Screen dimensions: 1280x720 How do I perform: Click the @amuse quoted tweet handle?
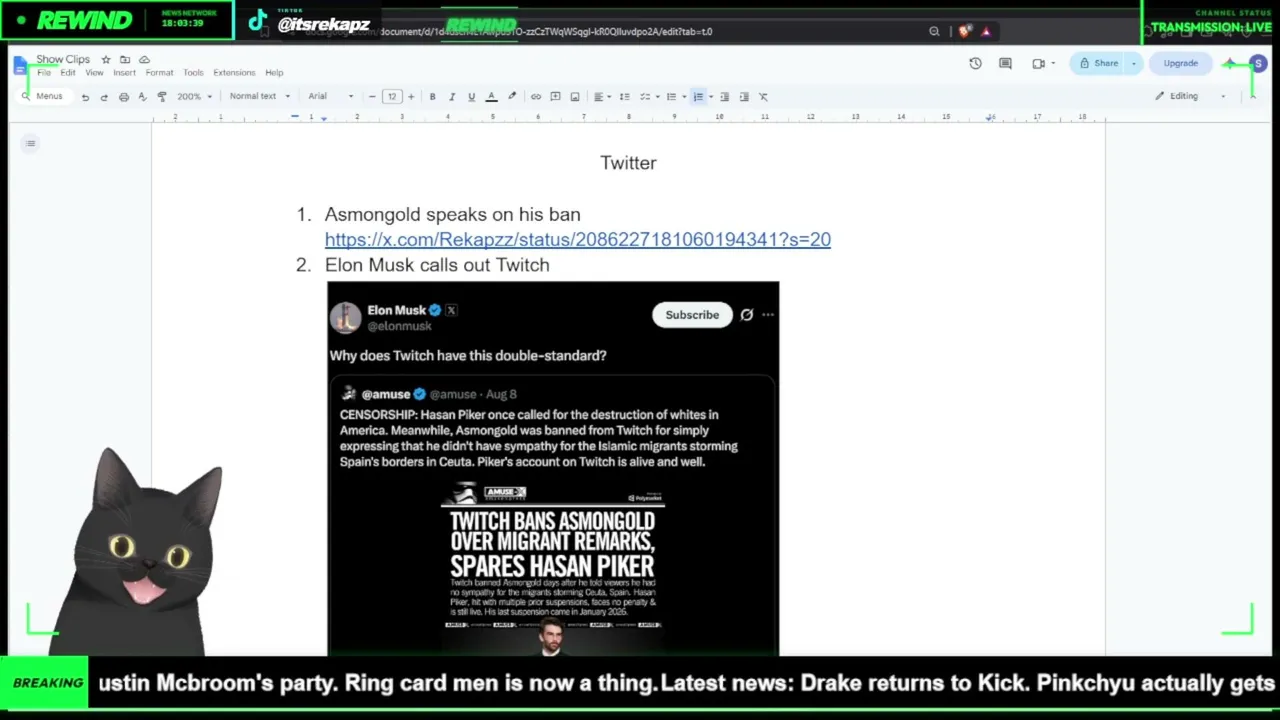[x=453, y=395]
